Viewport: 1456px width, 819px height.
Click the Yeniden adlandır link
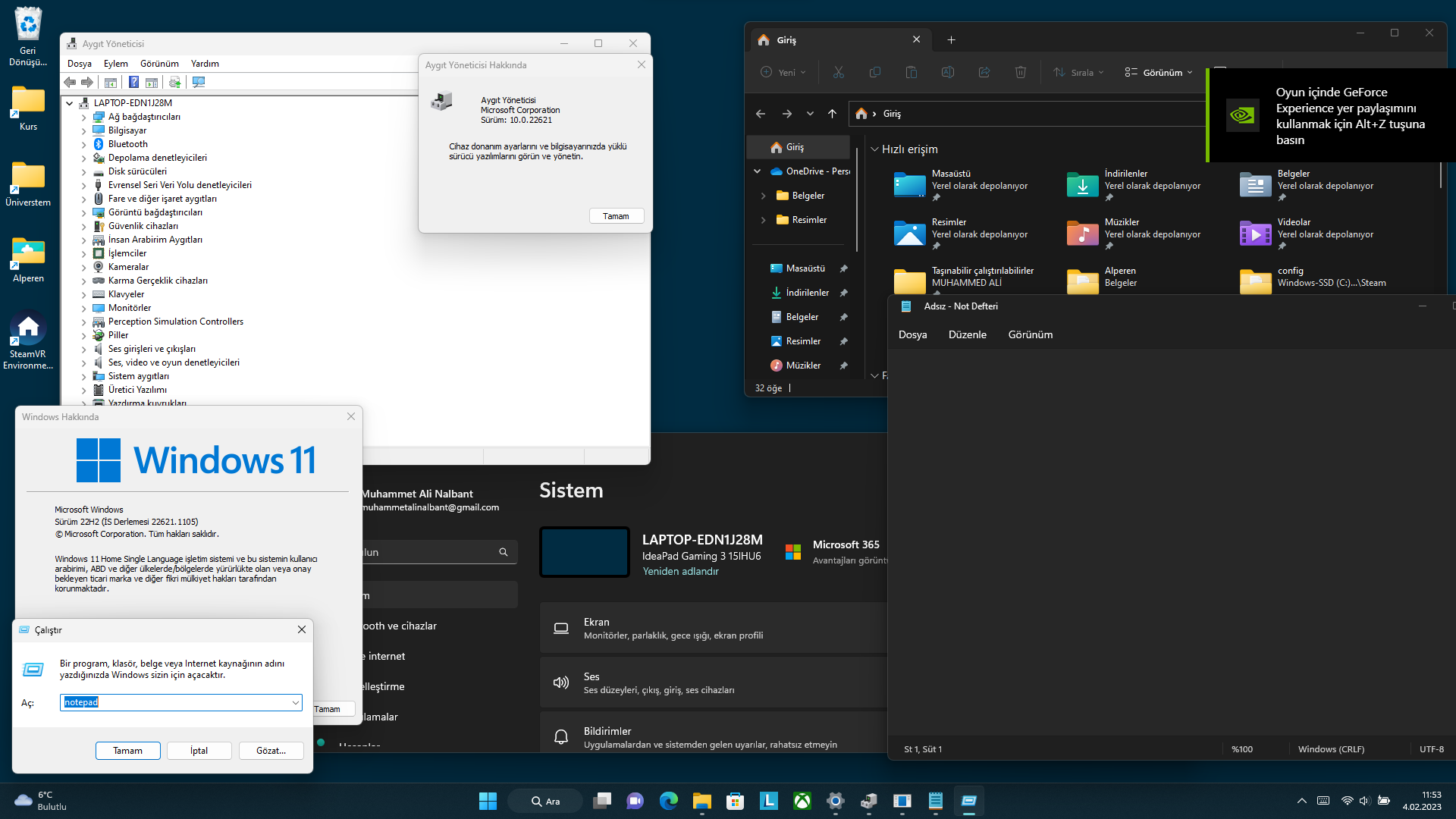coord(680,572)
